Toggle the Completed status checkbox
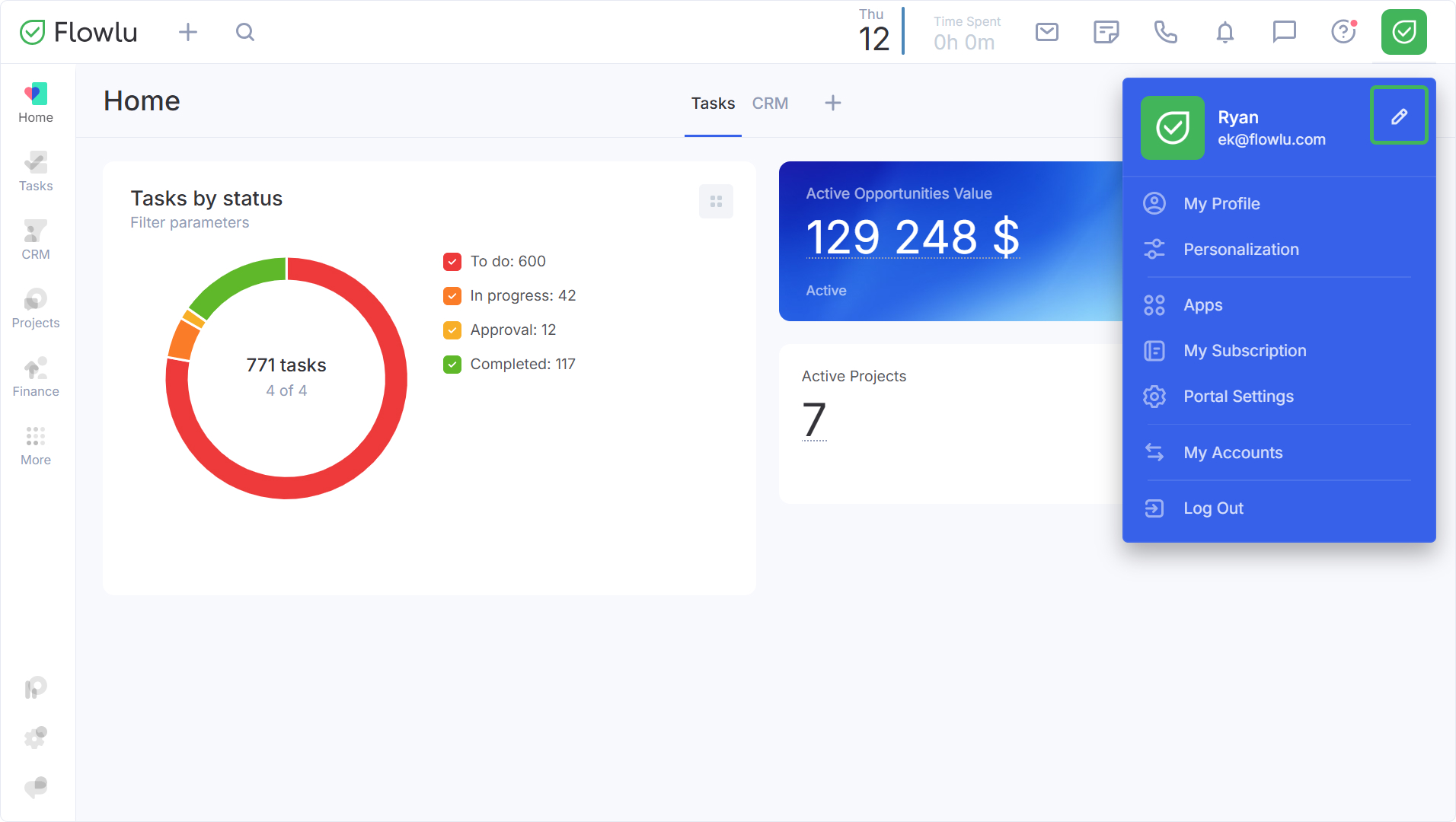This screenshot has height=822, width=1456. (452, 365)
